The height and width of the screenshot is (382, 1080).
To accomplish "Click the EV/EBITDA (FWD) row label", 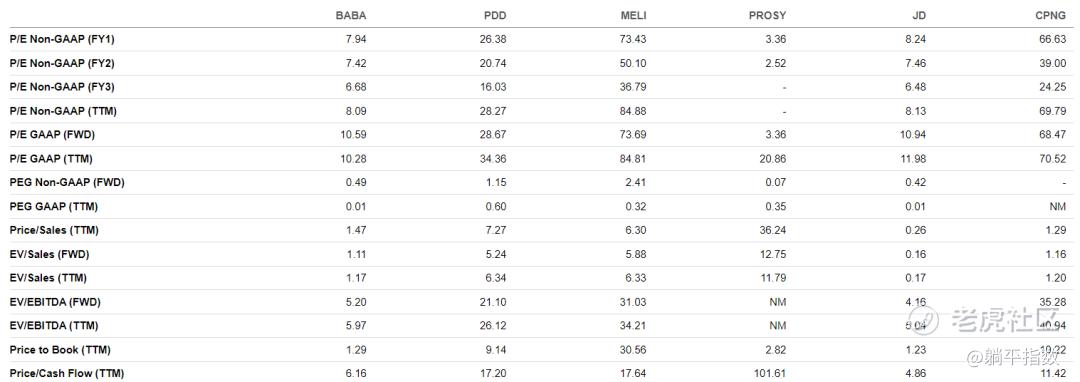I will point(55,302).
